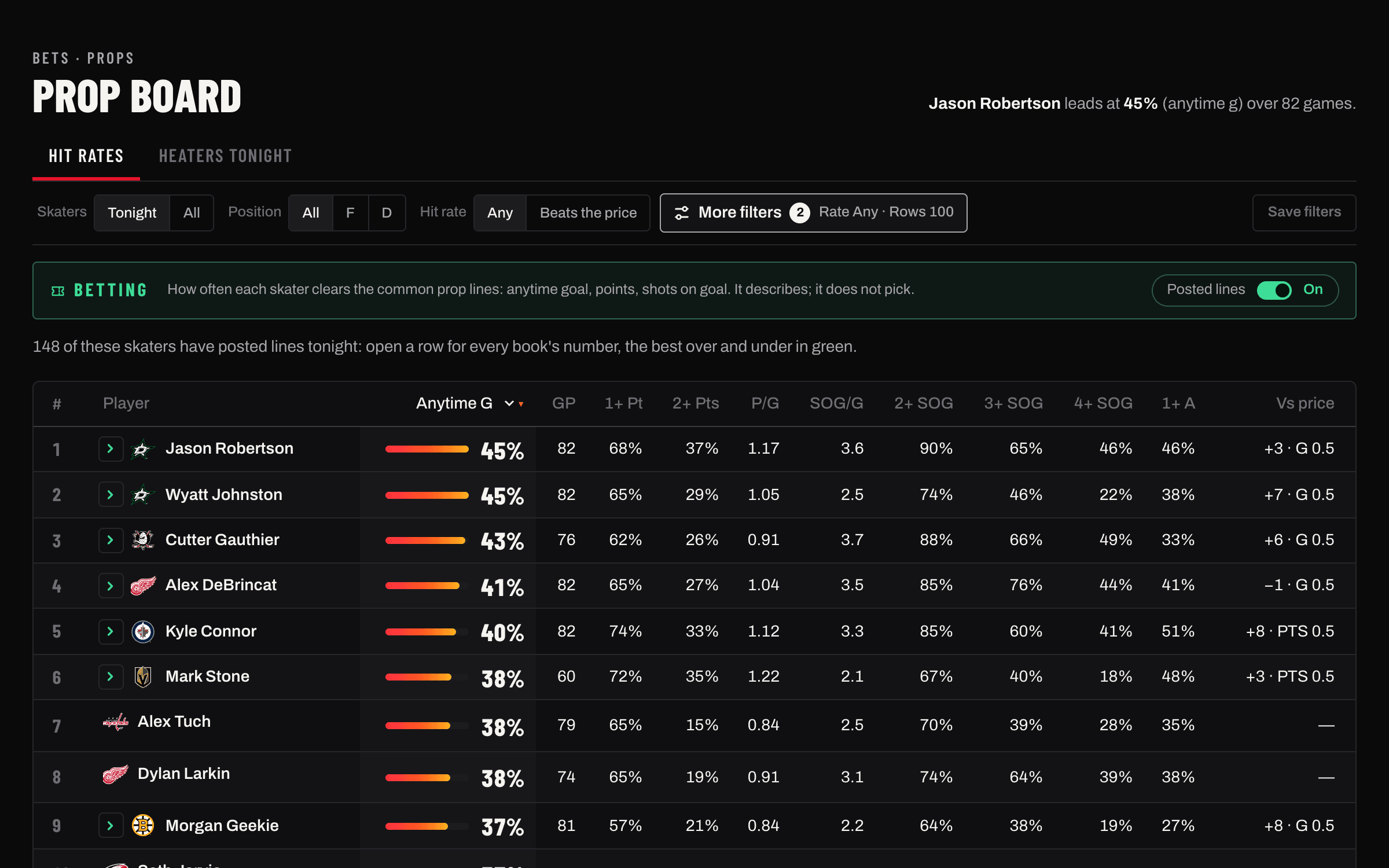Open the Heaters Tonight tab
This screenshot has height=868, width=1389.
click(225, 156)
